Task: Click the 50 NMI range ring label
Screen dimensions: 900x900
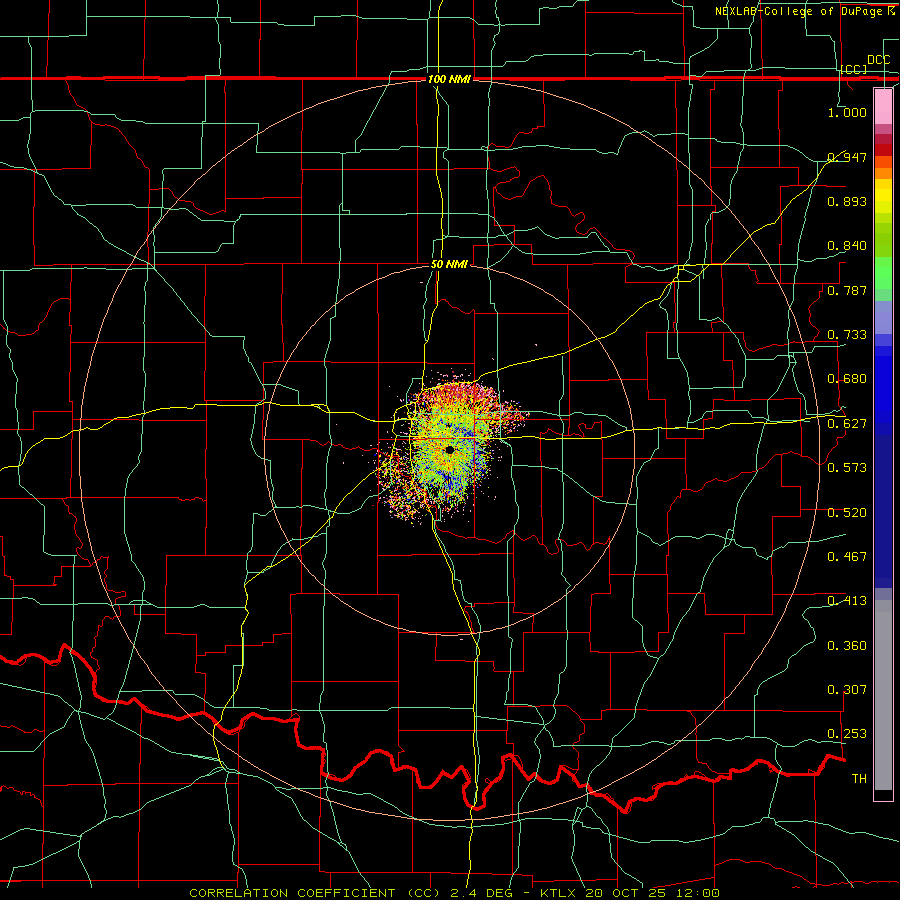Action: tap(449, 265)
